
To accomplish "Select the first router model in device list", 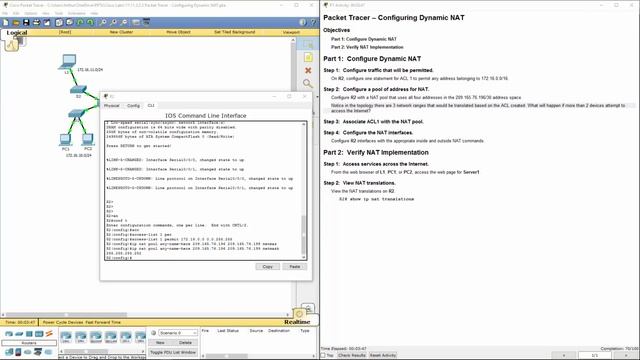I will click(66, 337).
